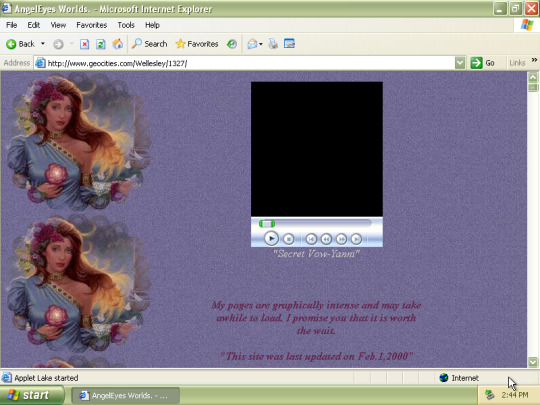Expand the address bar dropdown
Screen dimensions: 540x405
click(x=460, y=63)
